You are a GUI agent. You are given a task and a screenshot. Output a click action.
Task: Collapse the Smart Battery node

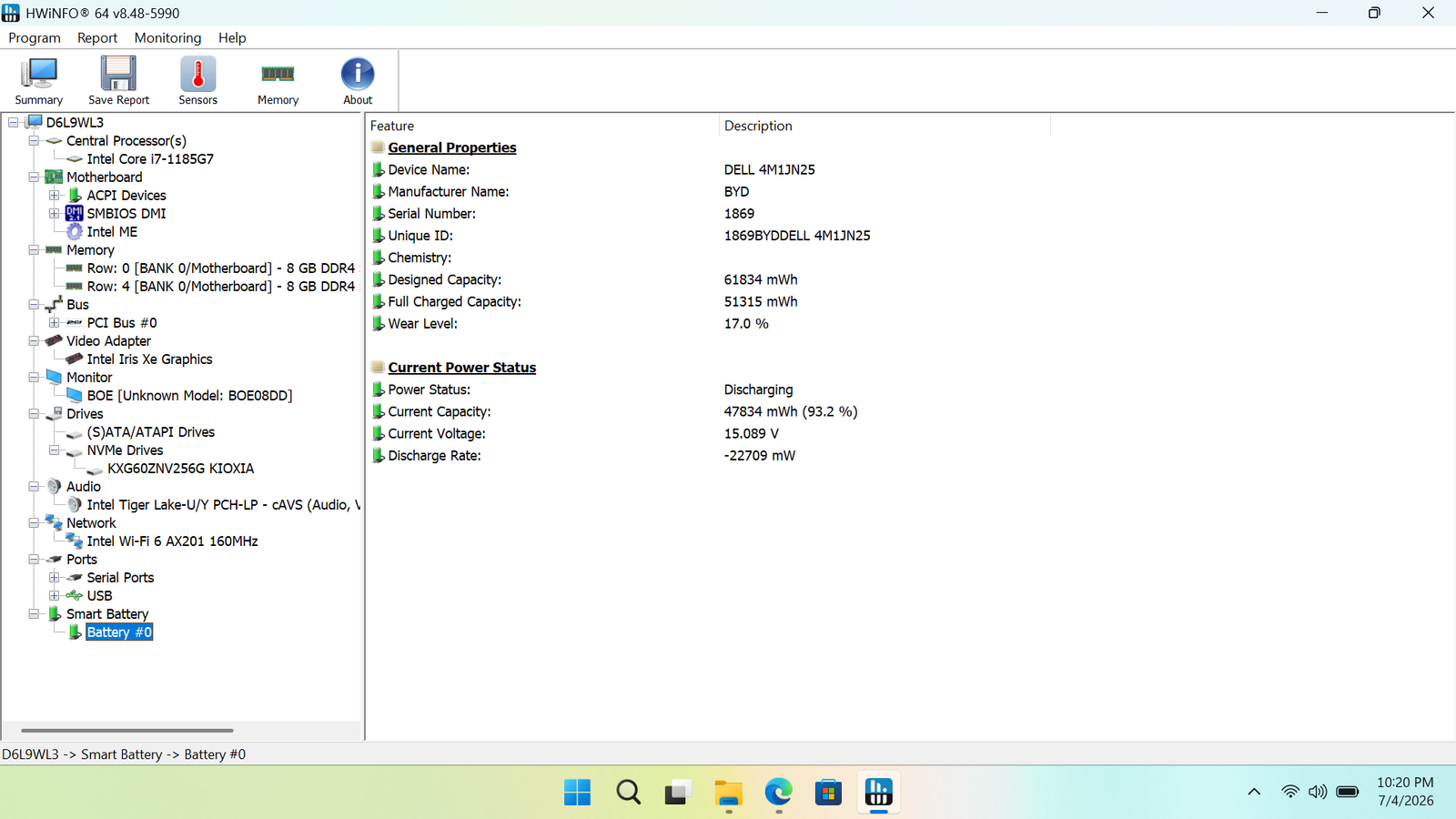pyautogui.click(x=34, y=614)
